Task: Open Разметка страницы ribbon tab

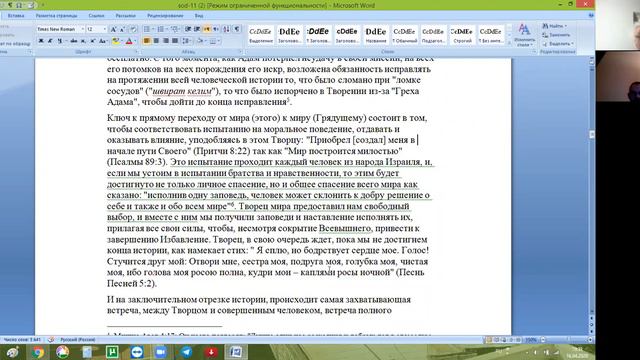Action: (56, 16)
